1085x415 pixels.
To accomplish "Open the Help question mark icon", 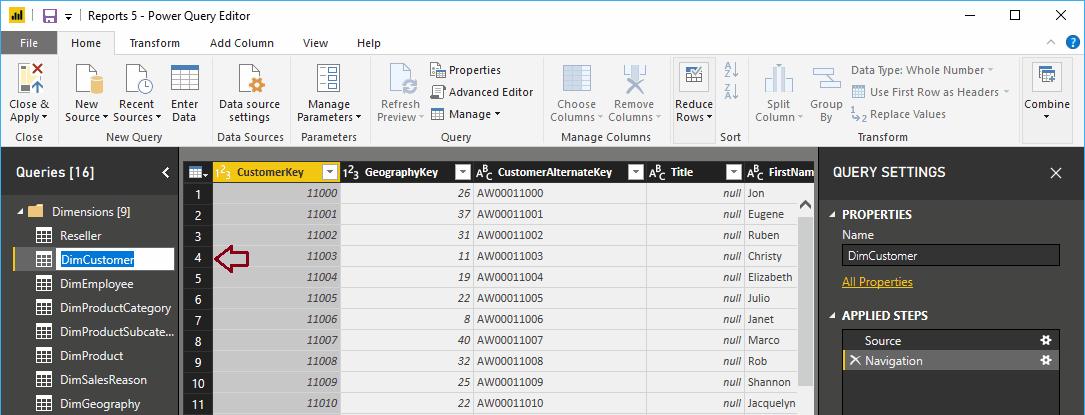I will (1073, 42).
